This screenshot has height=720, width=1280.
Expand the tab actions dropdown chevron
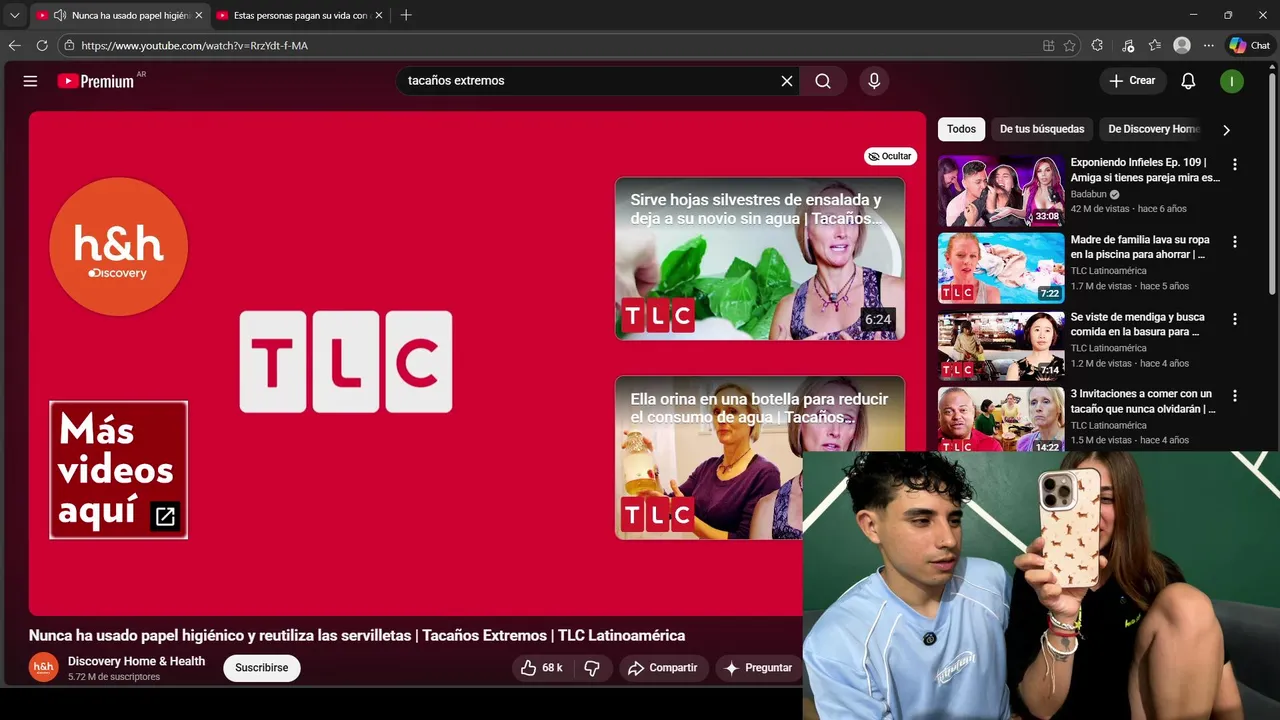click(x=14, y=15)
